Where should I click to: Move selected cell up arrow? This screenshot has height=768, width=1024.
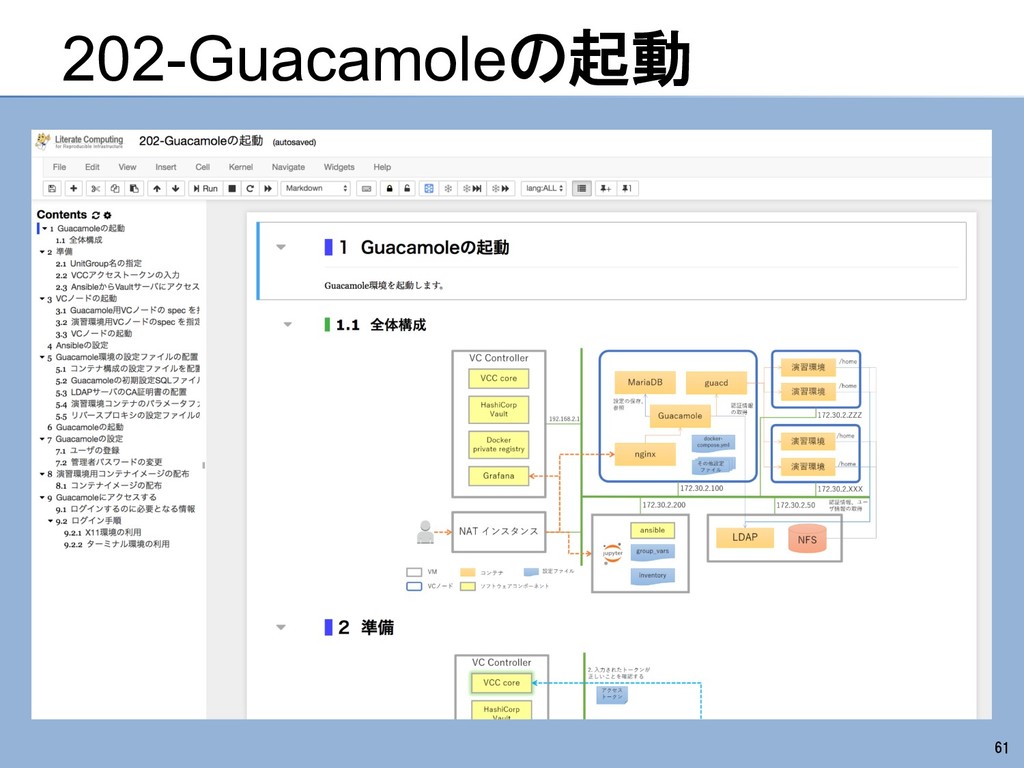tap(157, 189)
